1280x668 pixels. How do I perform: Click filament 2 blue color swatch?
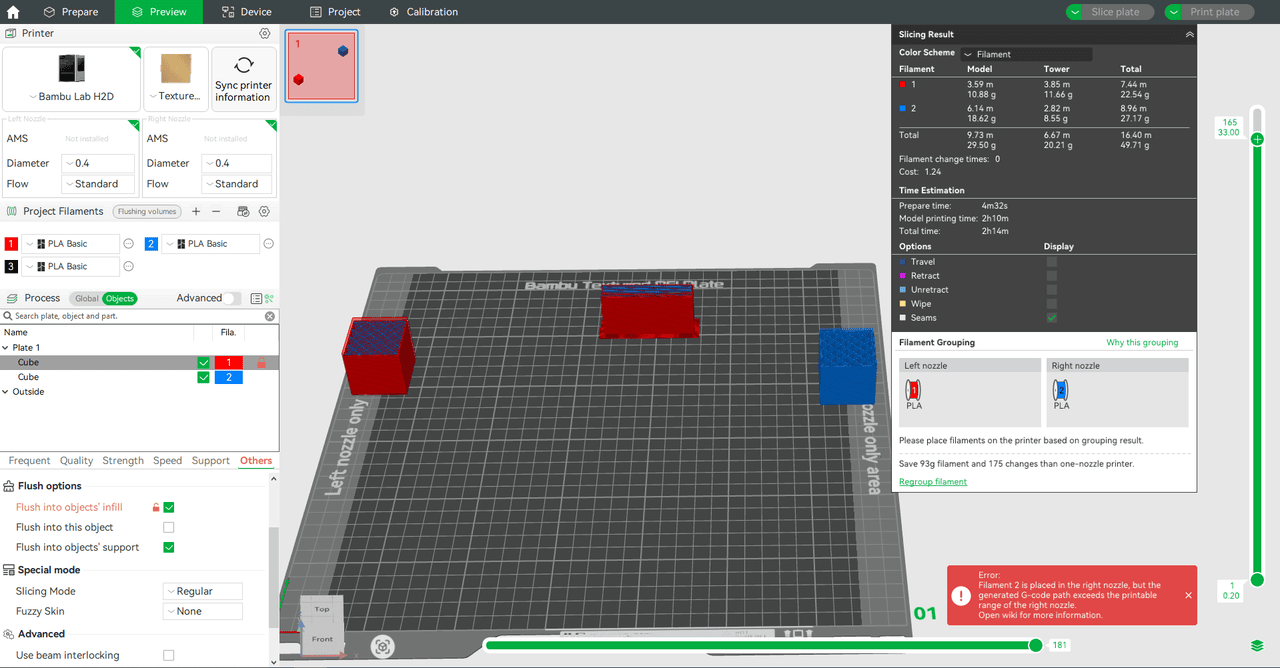(151, 244)
